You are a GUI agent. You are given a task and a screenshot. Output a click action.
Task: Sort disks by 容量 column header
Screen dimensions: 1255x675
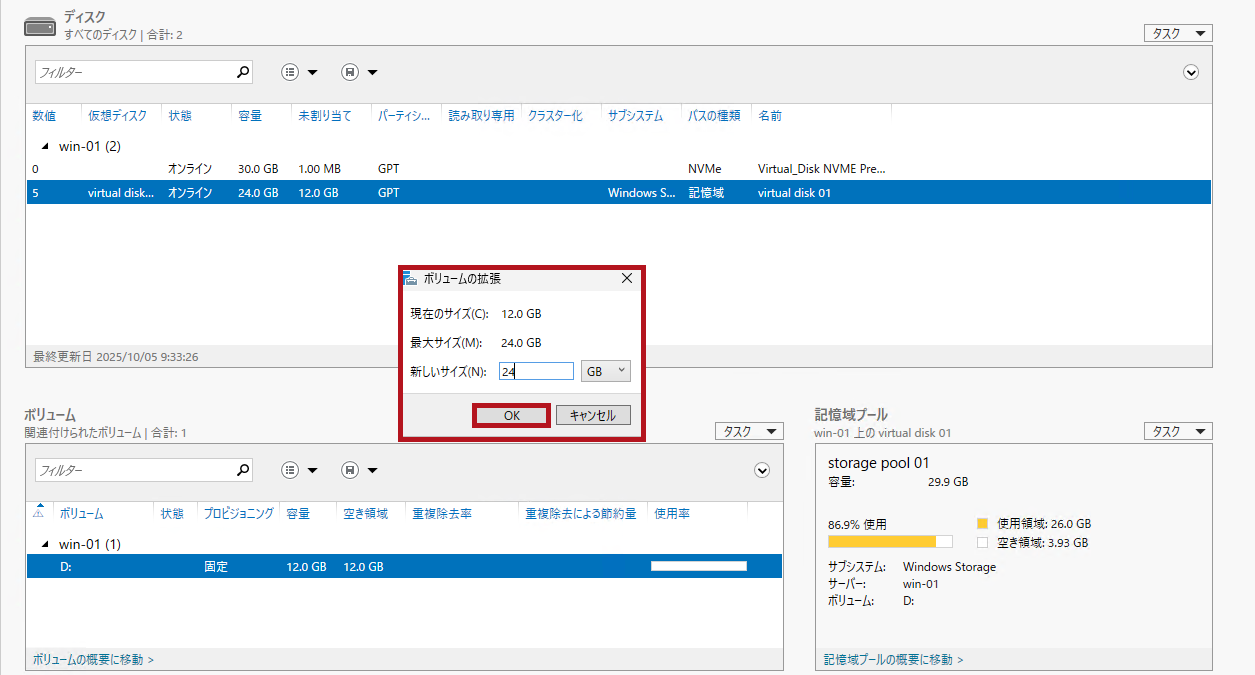tap(250, 116)
